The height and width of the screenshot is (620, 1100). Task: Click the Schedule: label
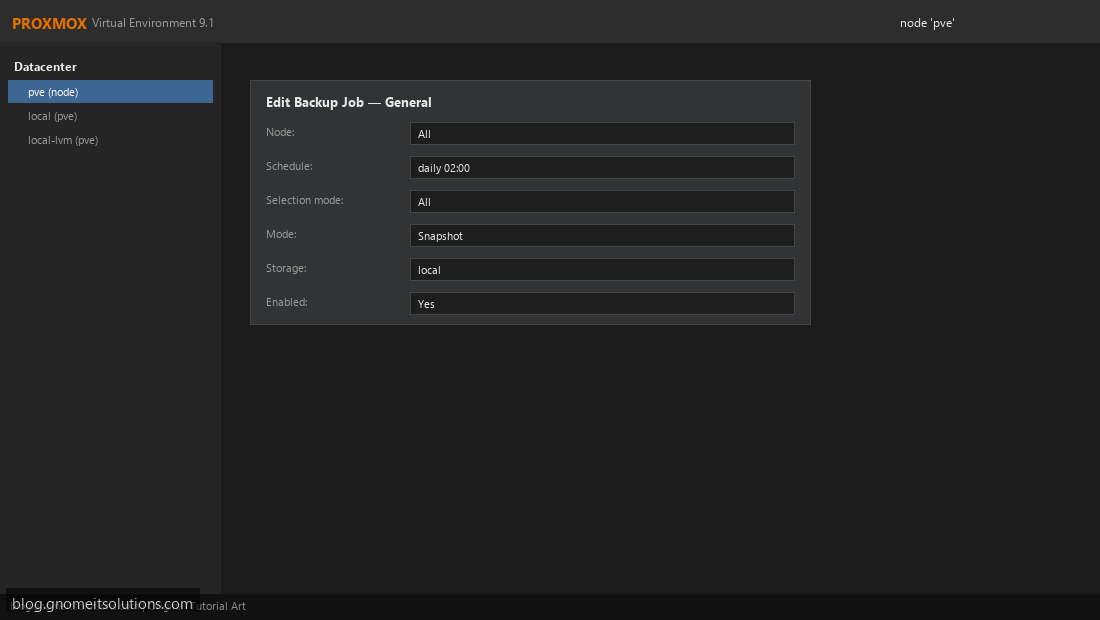click(289, 166)
